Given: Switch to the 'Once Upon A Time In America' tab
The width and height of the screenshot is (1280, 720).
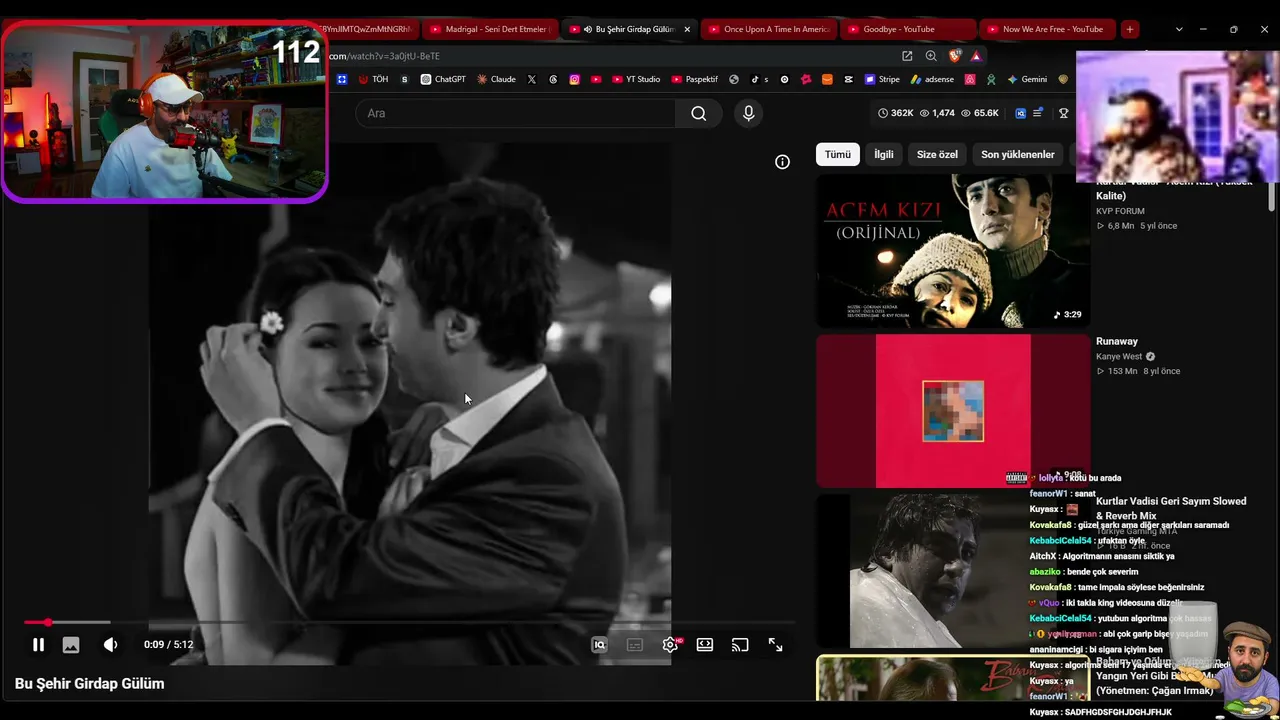Looking at the screenshot, I should point(768,29).
